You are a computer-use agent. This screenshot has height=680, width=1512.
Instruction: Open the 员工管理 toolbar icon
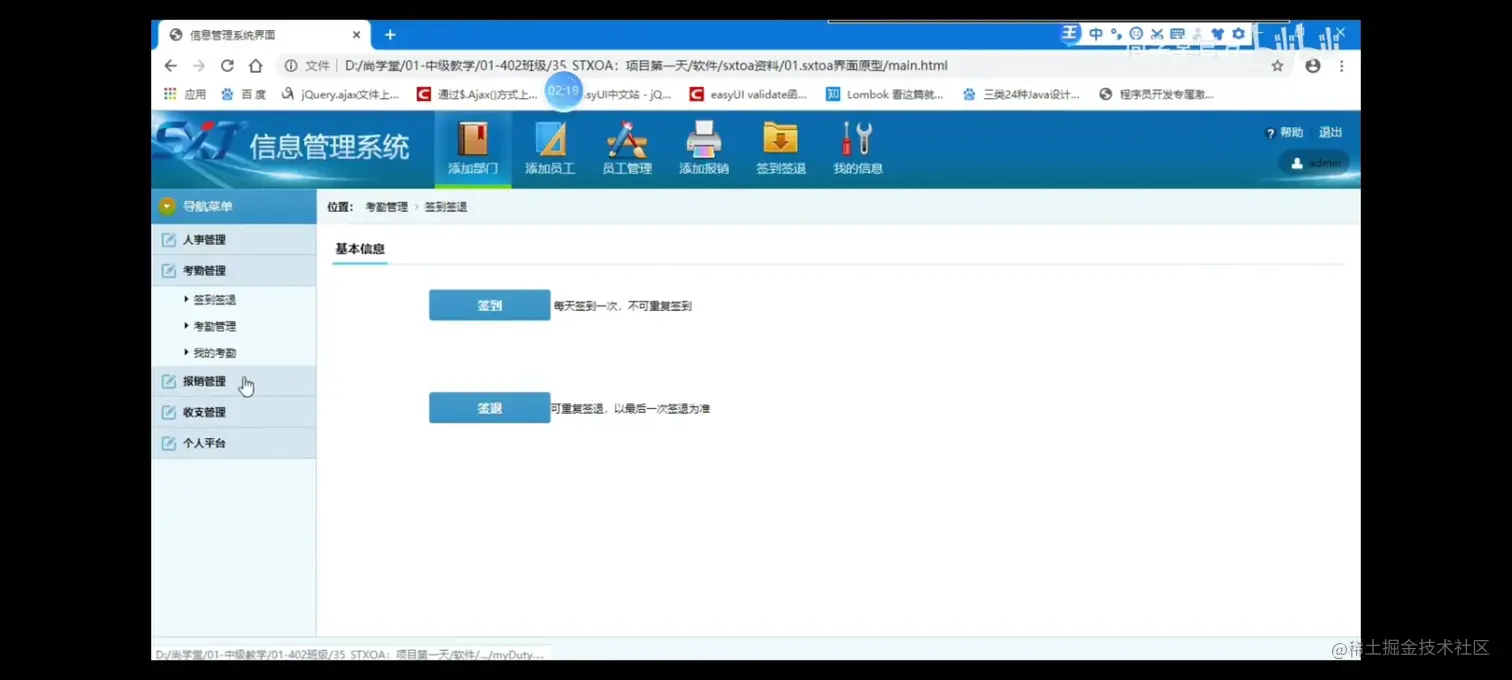point(627,148)
